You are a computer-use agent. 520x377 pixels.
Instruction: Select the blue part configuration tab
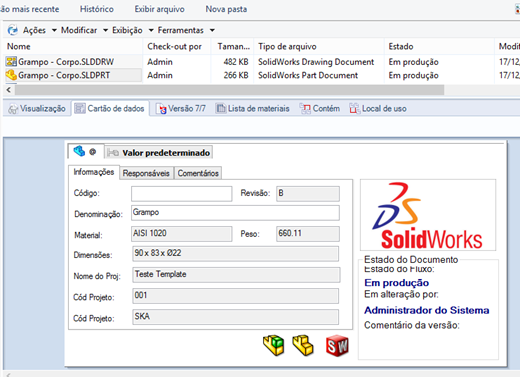85,152
